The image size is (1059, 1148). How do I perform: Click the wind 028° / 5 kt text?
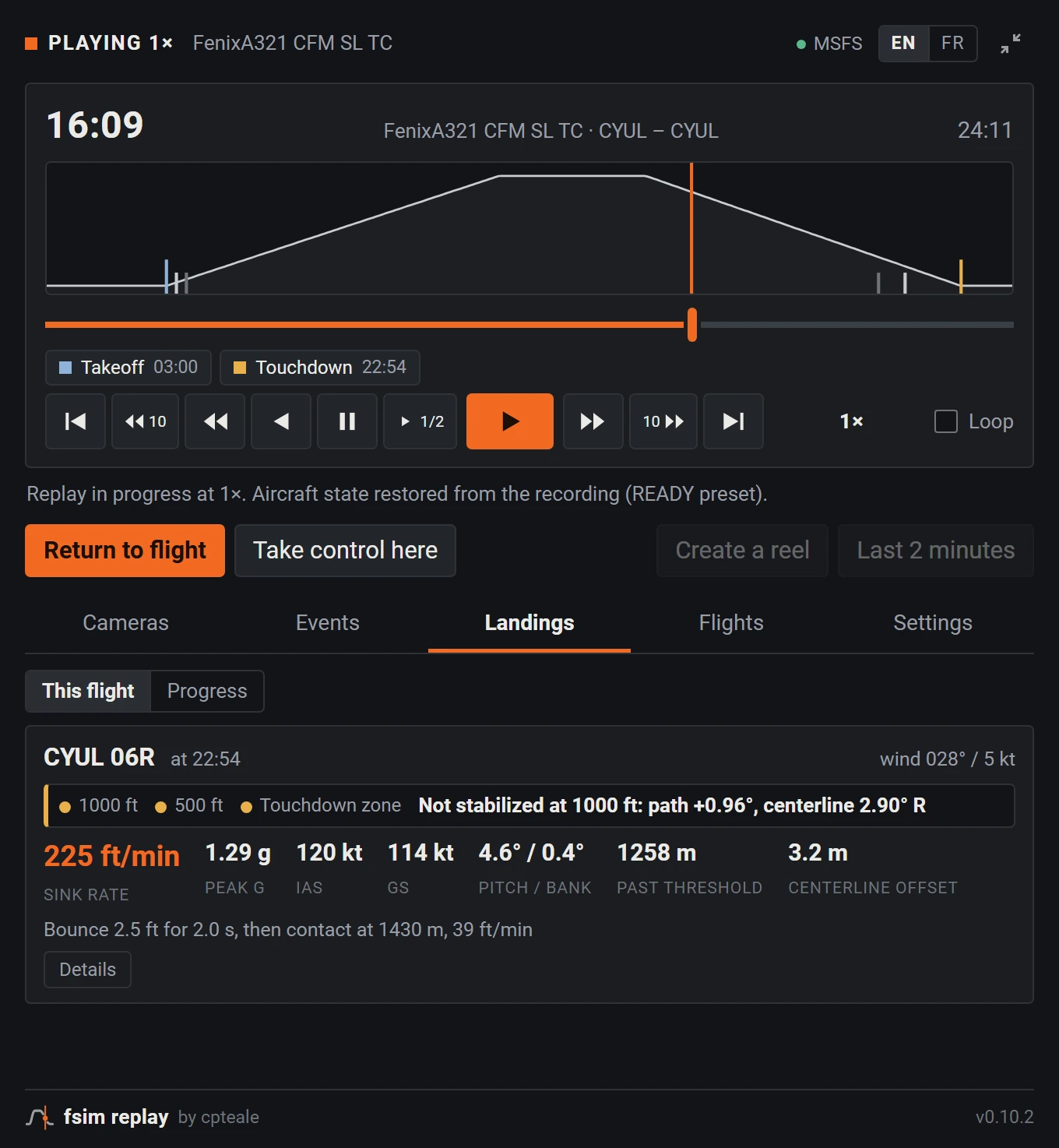point(947,759)
